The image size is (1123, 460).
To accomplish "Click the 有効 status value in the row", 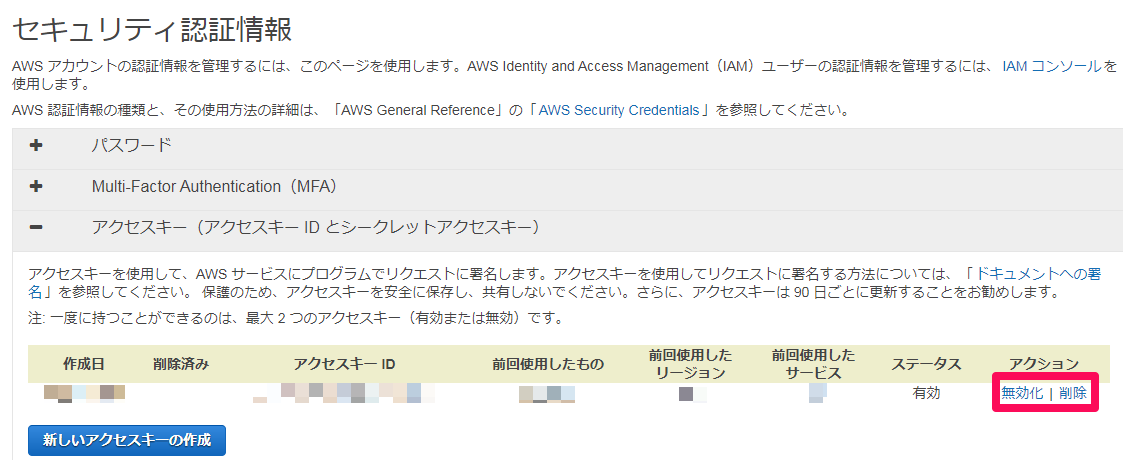I will (926, 393).
